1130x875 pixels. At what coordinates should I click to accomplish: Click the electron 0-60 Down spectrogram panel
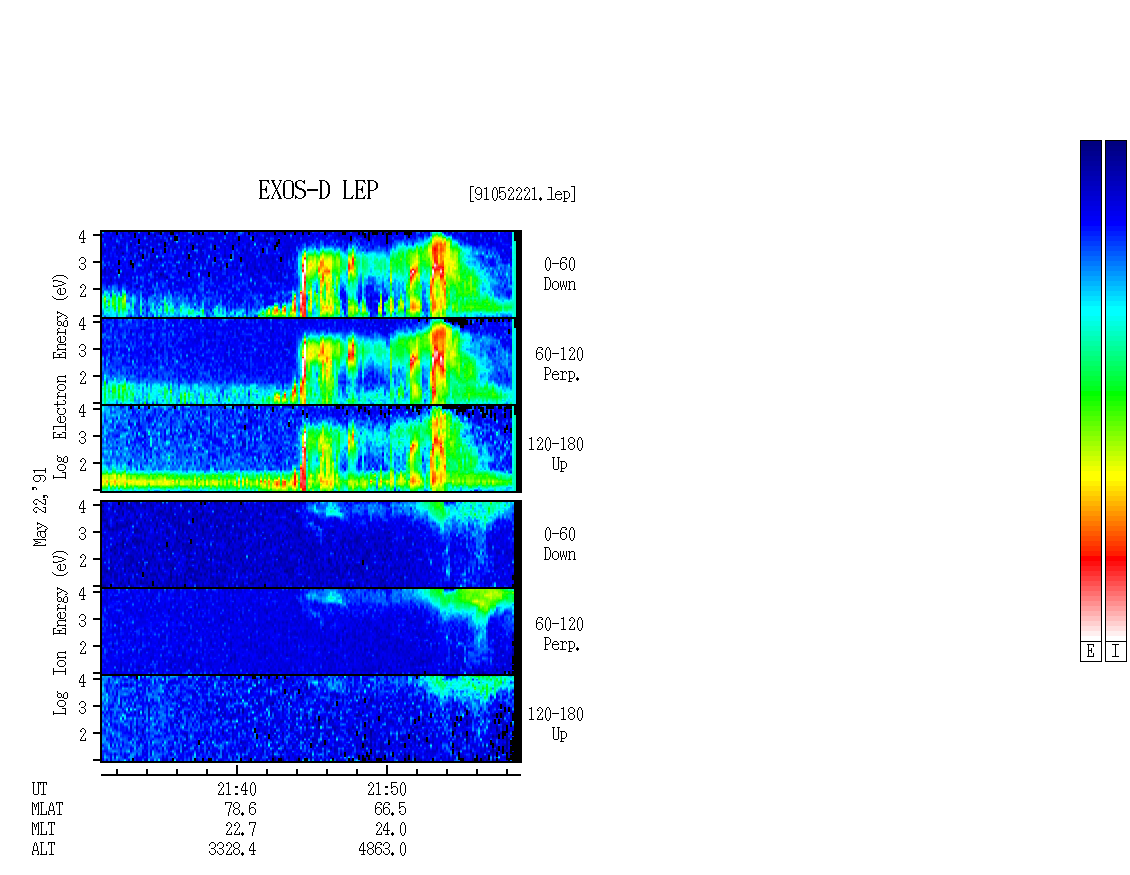pos(309,274)
